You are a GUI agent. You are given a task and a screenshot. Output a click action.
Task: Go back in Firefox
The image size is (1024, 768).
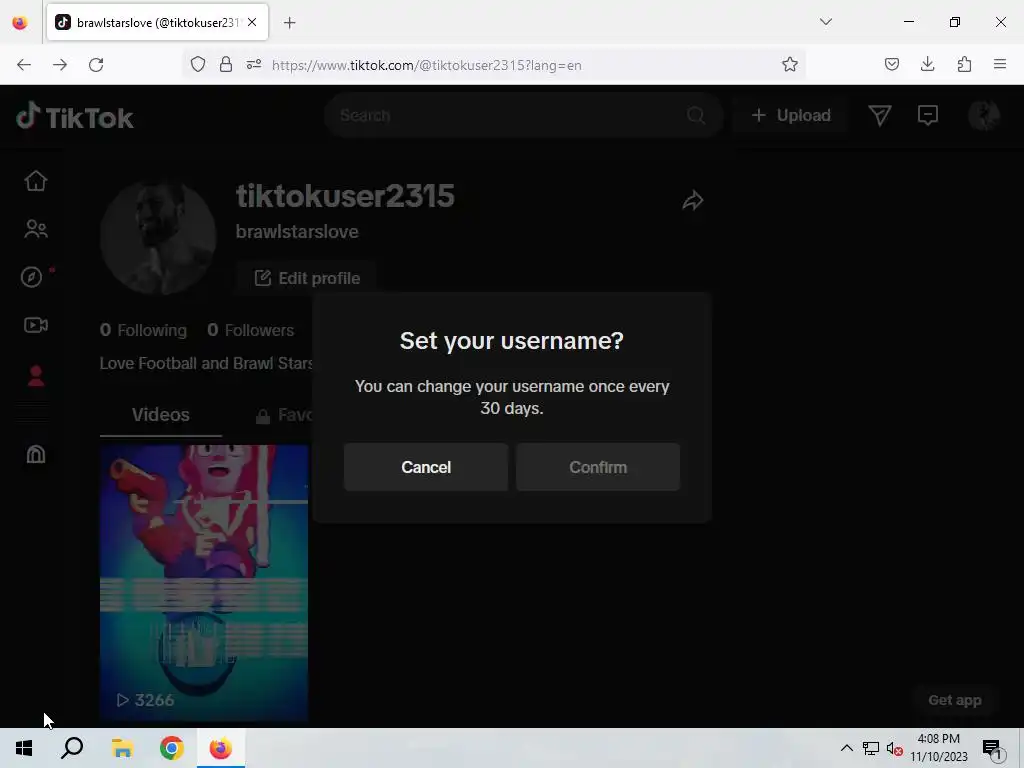coord(24,65)
